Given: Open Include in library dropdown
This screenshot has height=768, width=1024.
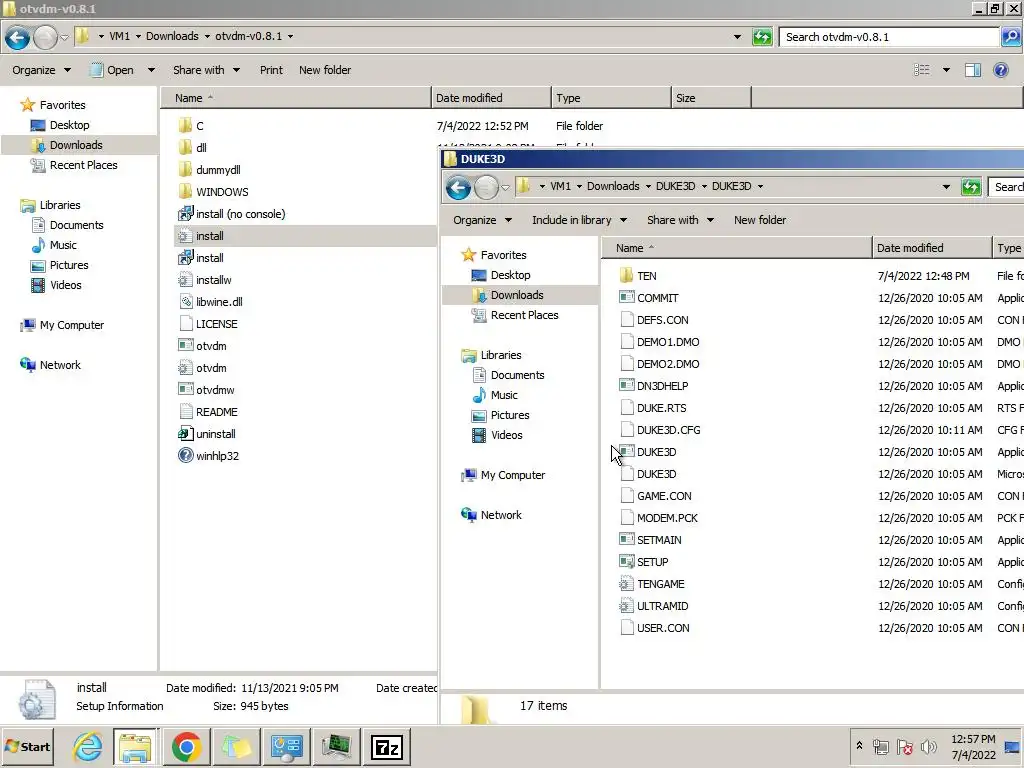Looking at the screenshot, I should click(579, 220).
